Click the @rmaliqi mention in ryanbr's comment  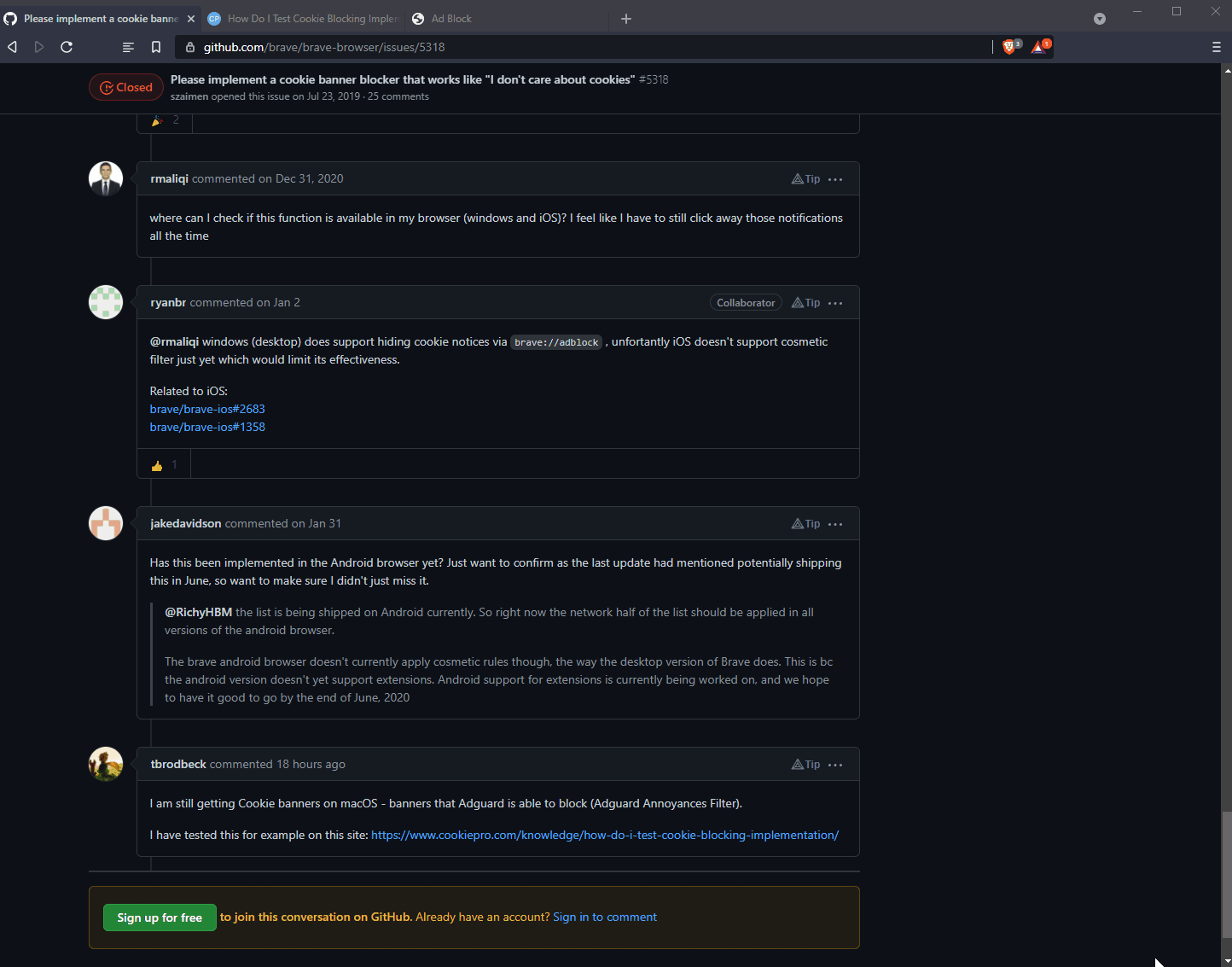[x=174, y=341]
